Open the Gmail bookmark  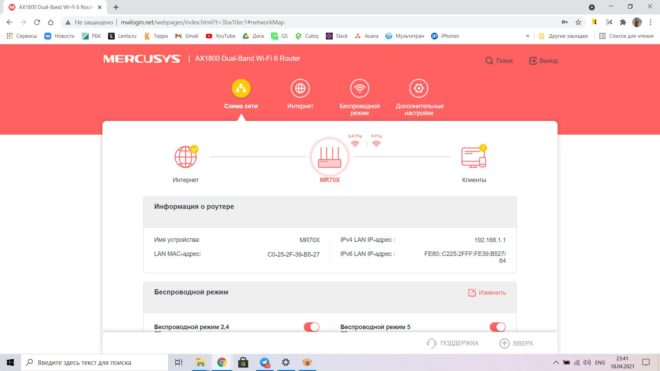point(186,36)
